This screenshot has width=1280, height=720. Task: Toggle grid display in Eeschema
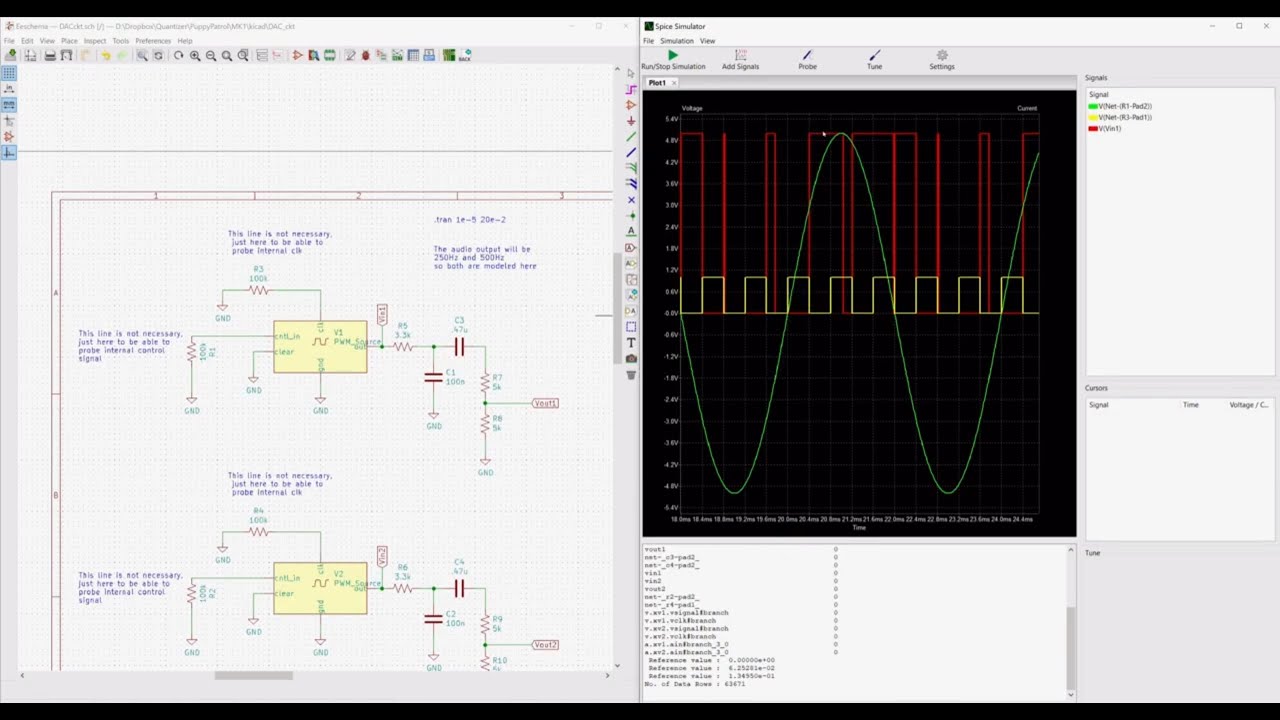[9, 73]
